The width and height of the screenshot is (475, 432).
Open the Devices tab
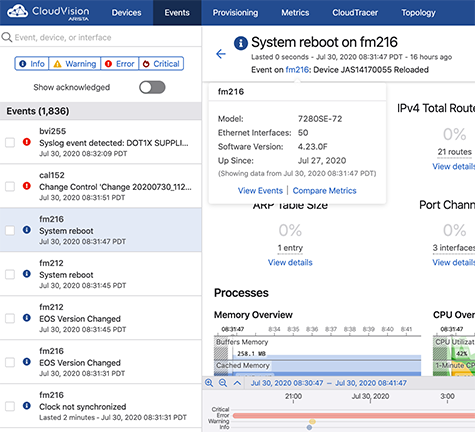click(126, 13)
